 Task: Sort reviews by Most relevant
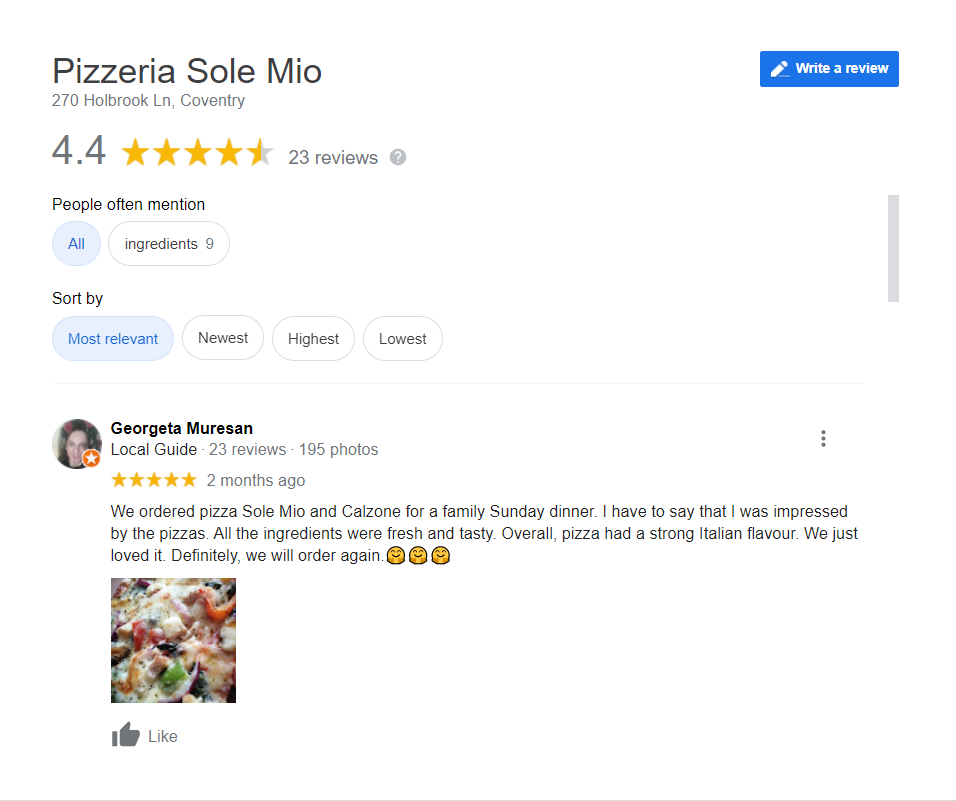113,338
